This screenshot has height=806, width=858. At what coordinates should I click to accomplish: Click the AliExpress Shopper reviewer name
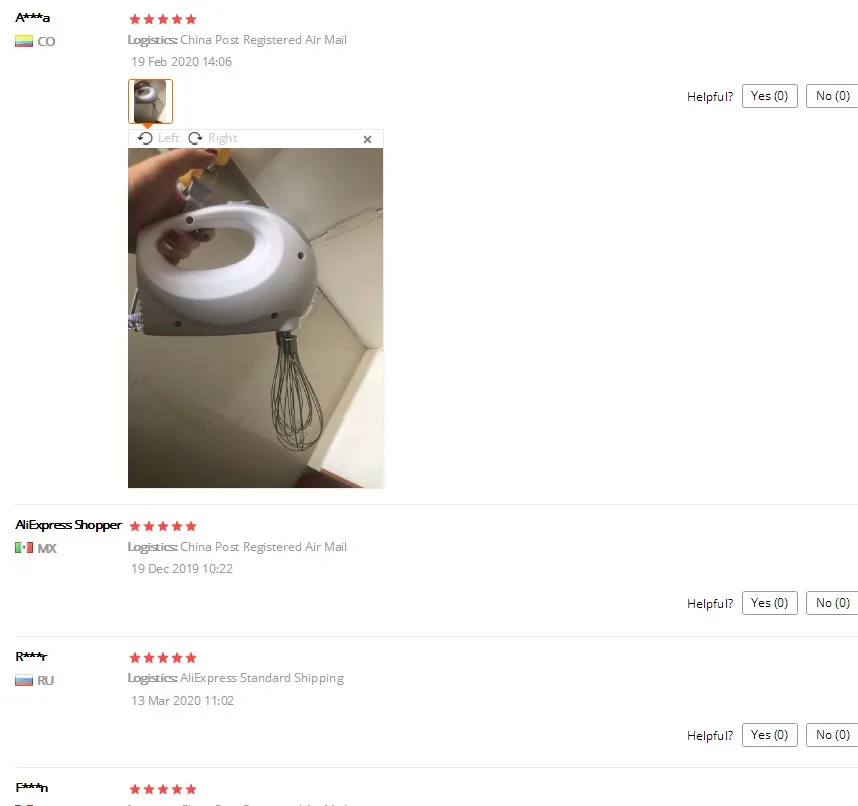point(68,525)
